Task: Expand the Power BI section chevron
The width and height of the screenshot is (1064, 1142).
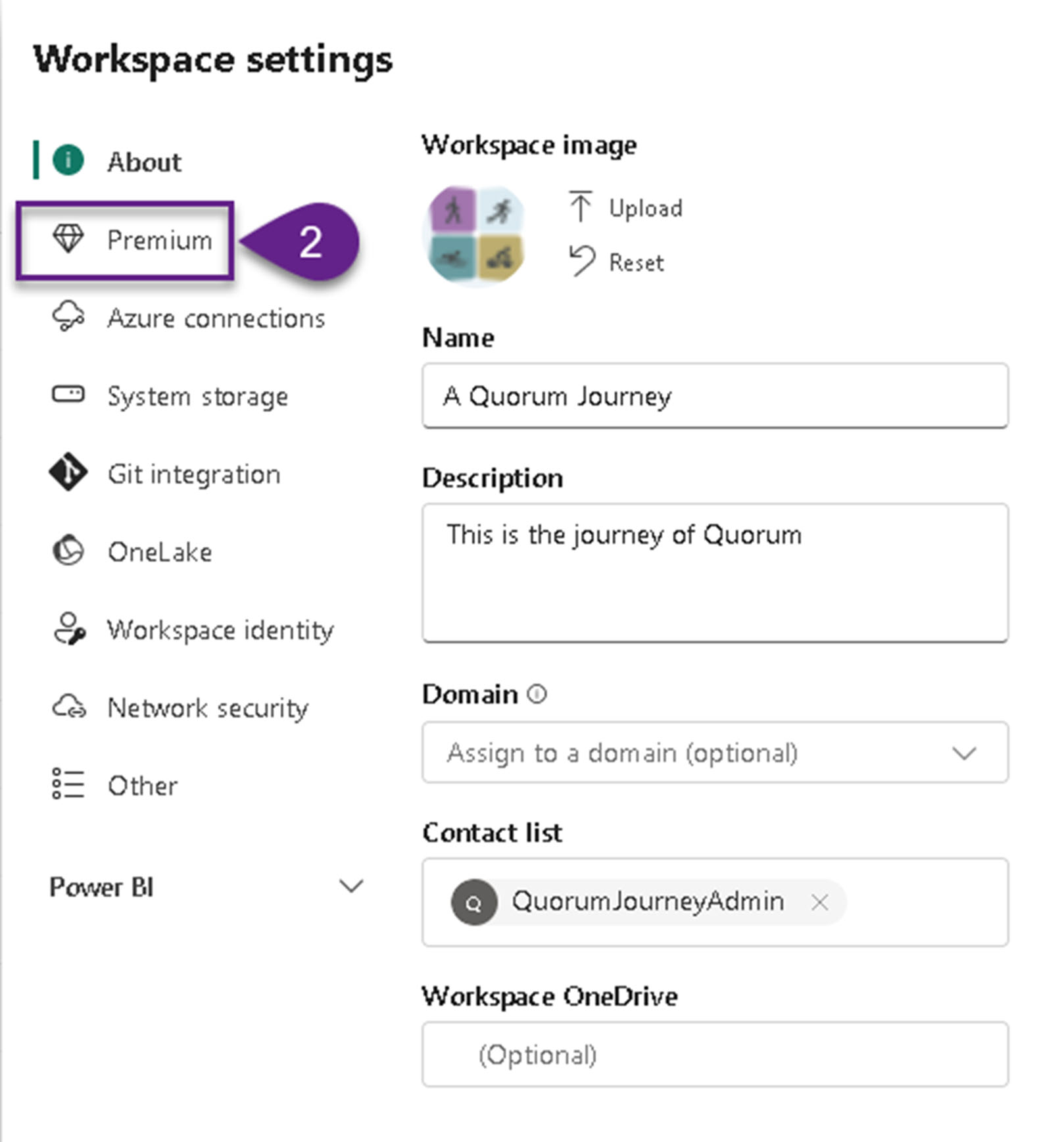Action: point(351,886)
